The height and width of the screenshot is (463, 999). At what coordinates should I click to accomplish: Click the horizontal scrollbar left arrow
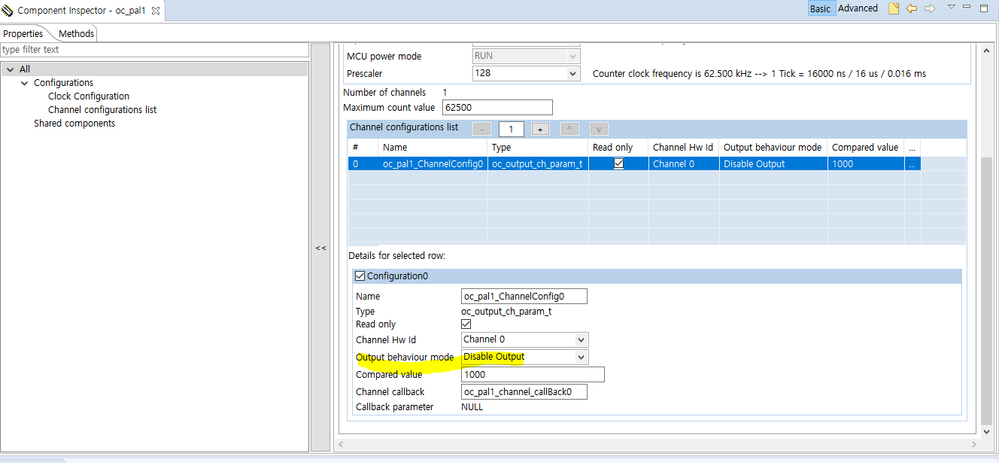(341, 443)
